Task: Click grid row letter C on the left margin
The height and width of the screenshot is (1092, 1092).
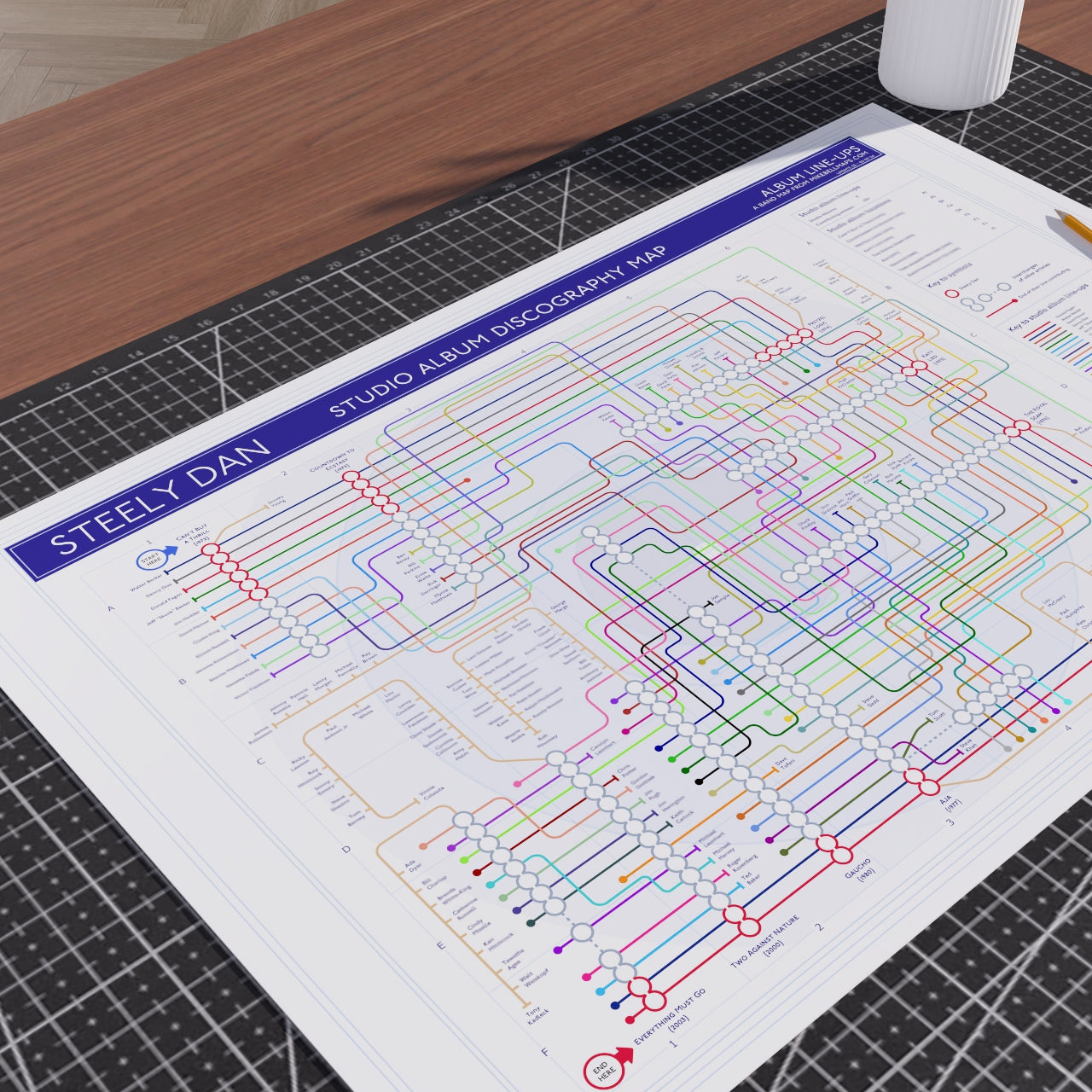Action: pyautogui.click(x=260, y=760)
